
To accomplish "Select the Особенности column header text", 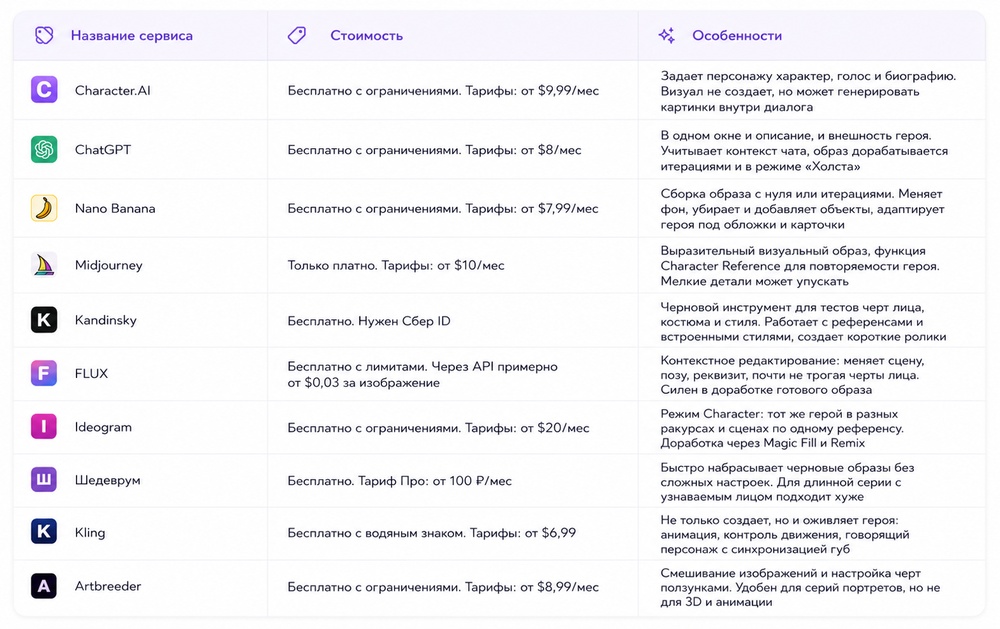I will click(x=737, y=36).
